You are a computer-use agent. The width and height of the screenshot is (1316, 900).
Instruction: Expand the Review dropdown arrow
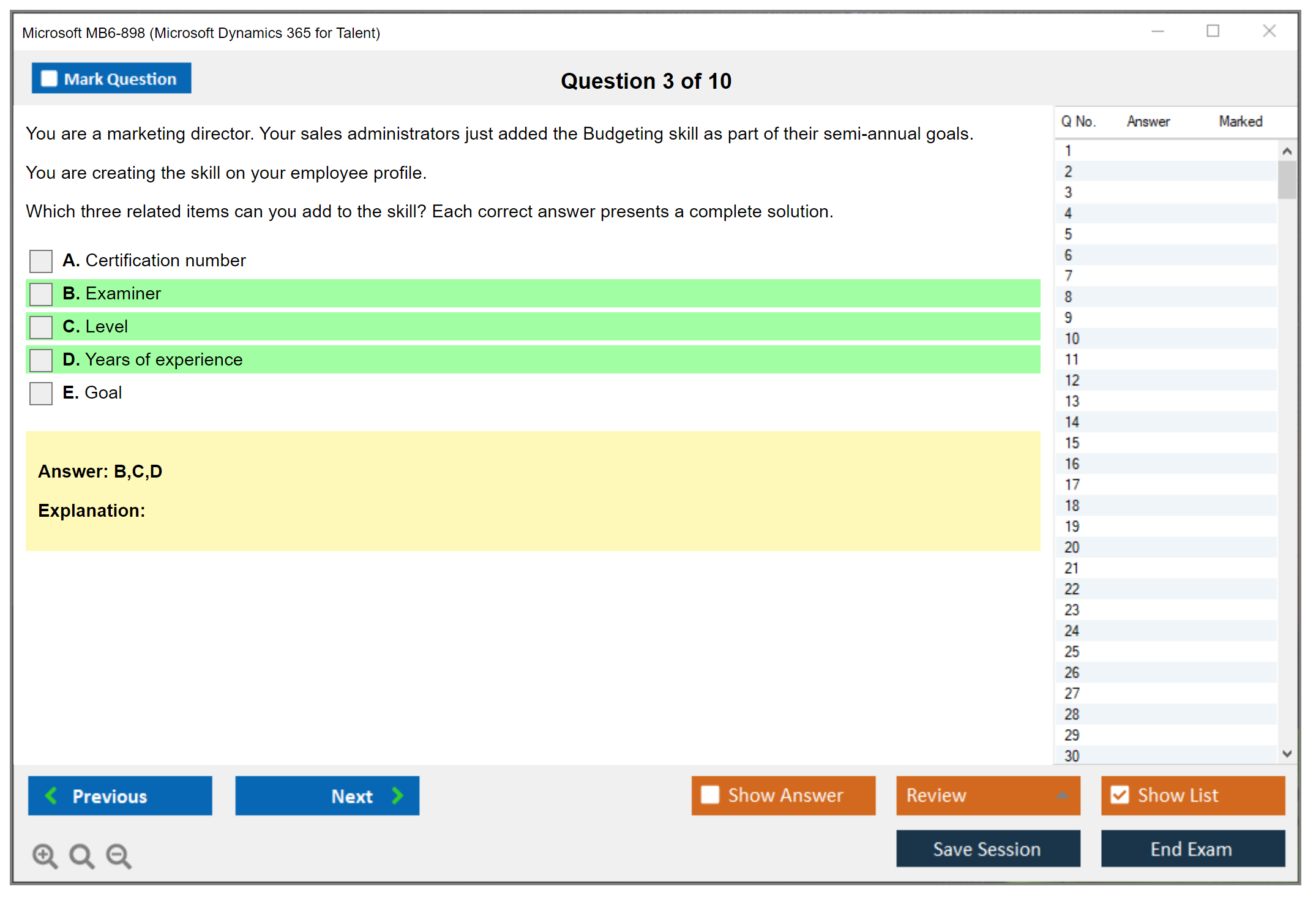coord(1063,795)
